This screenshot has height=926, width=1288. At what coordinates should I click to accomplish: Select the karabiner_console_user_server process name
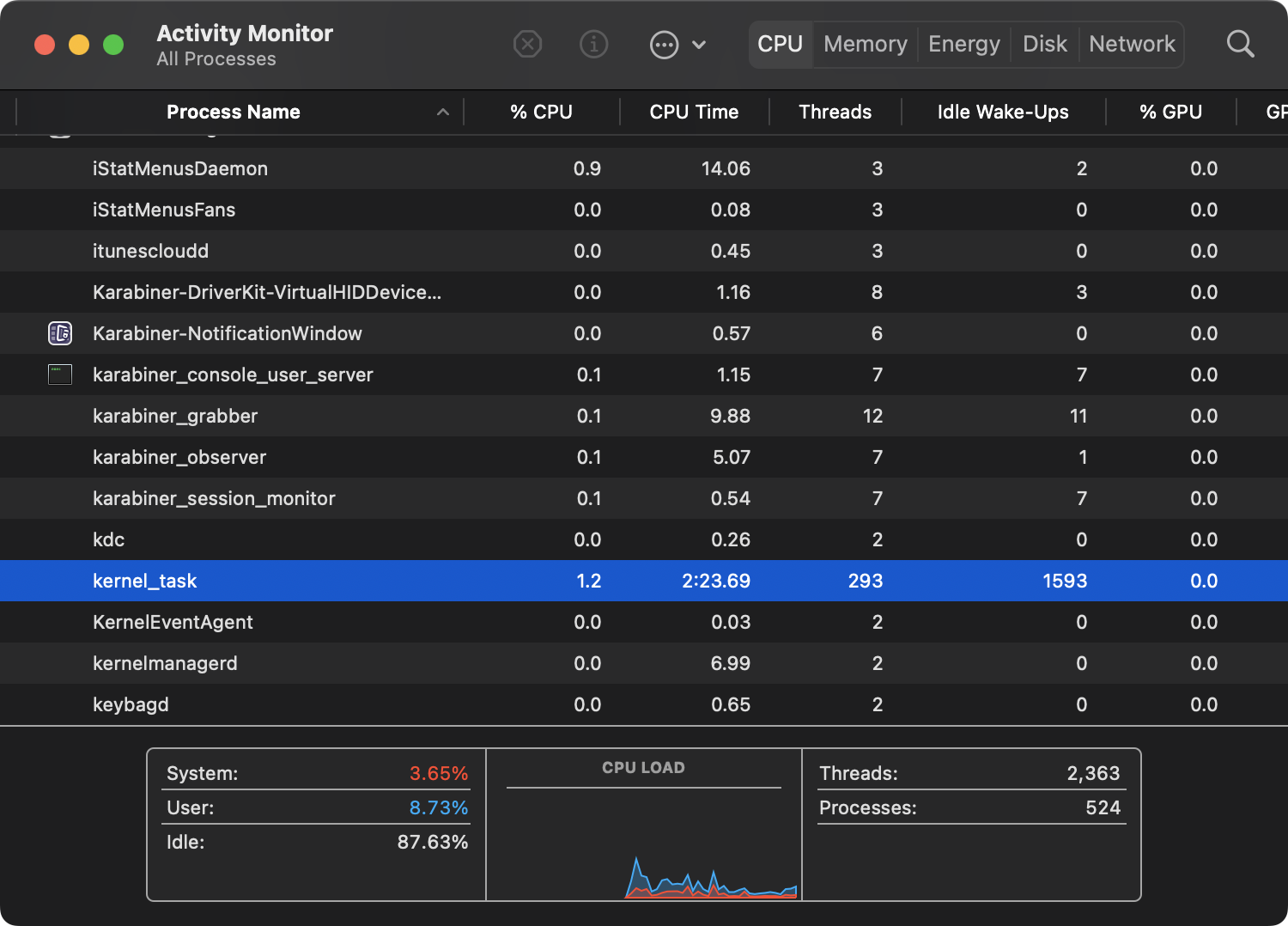point(233,375)
